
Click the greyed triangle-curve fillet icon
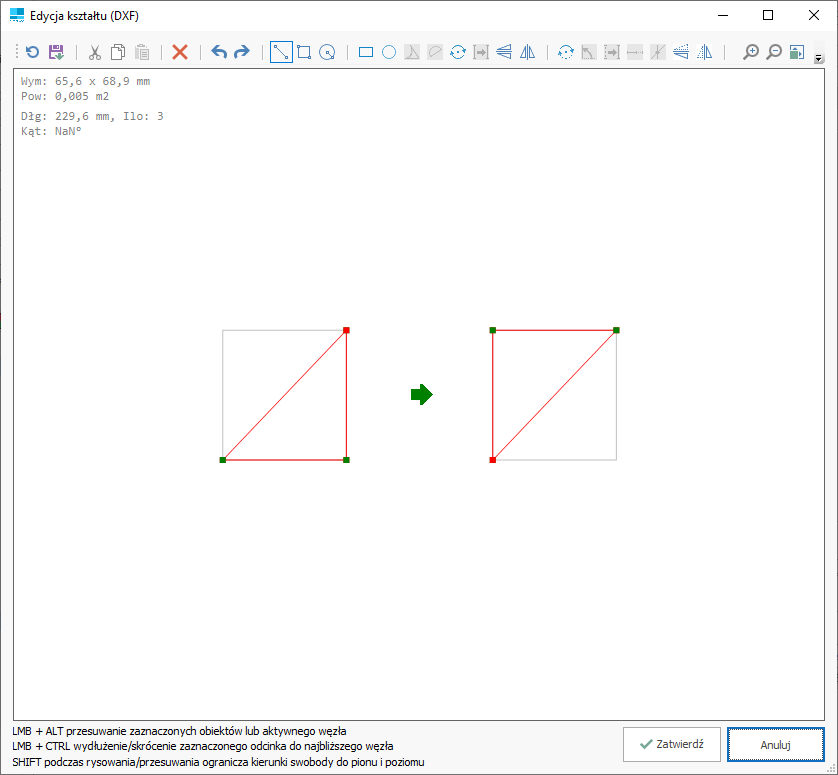412,52
